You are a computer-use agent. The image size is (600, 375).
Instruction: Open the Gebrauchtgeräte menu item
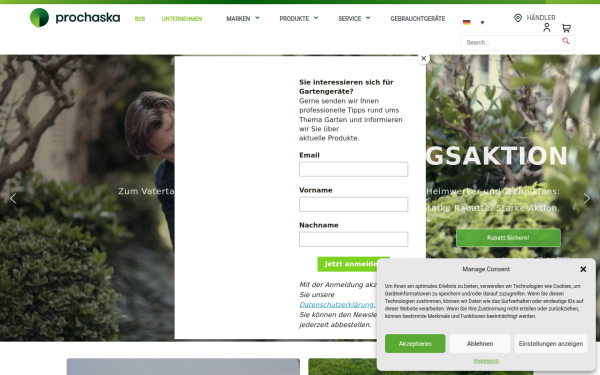pos(417,18)
